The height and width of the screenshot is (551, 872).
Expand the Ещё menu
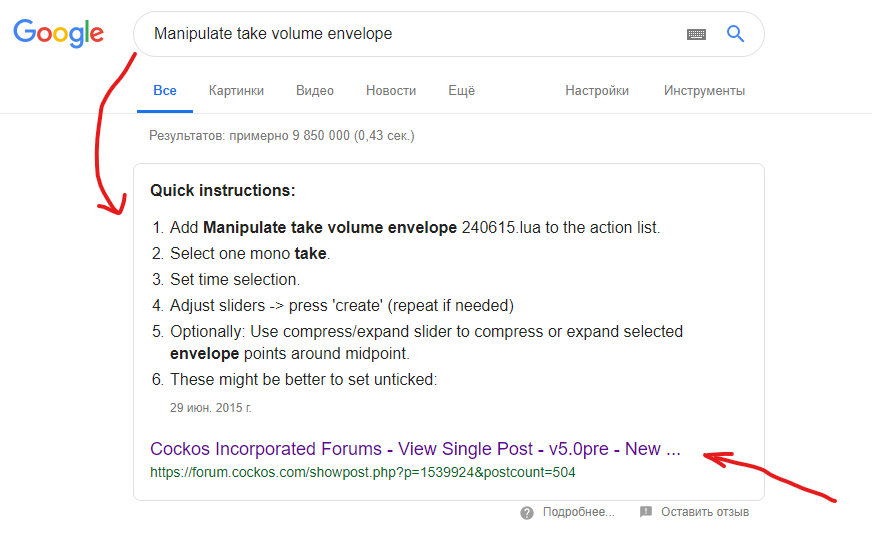pyautogui.click(x=462, y=91)
